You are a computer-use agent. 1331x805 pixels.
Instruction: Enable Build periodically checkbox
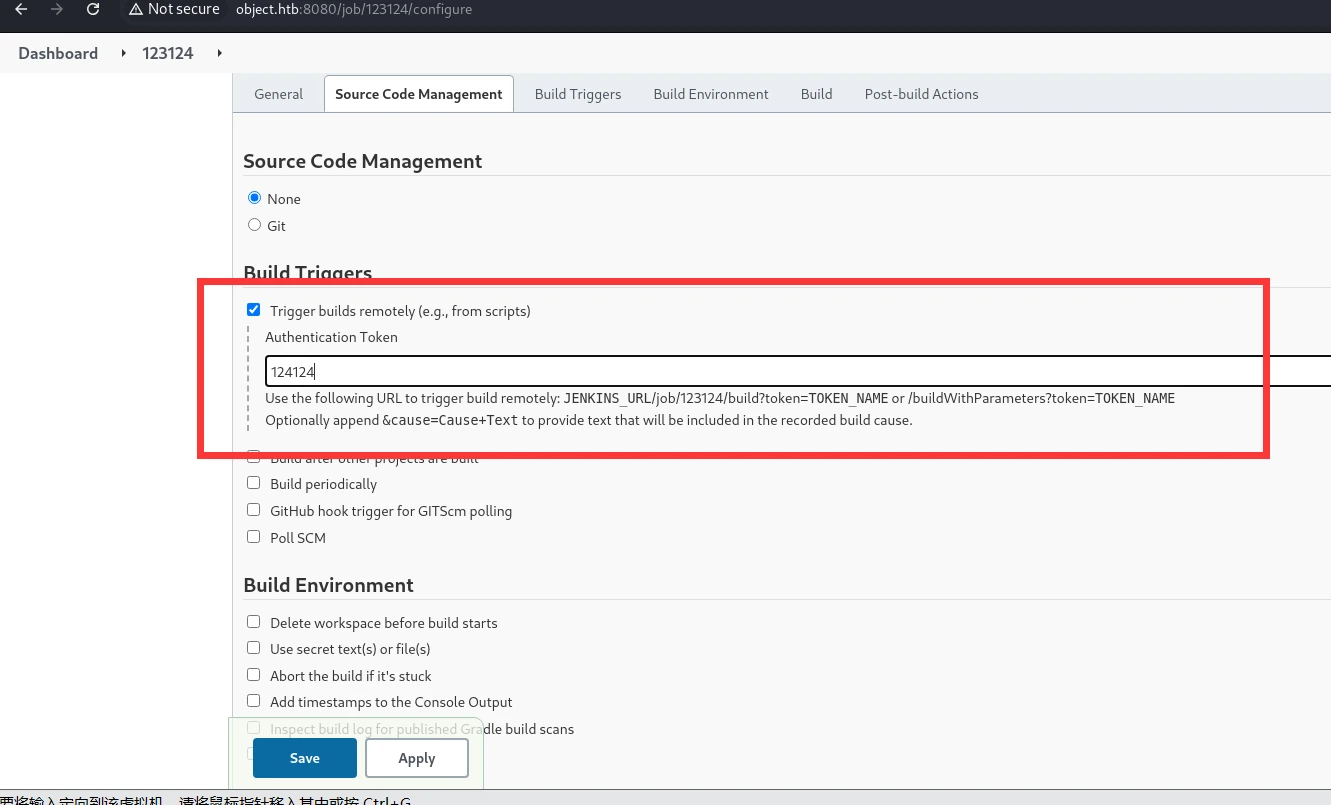tap(254, 483)
